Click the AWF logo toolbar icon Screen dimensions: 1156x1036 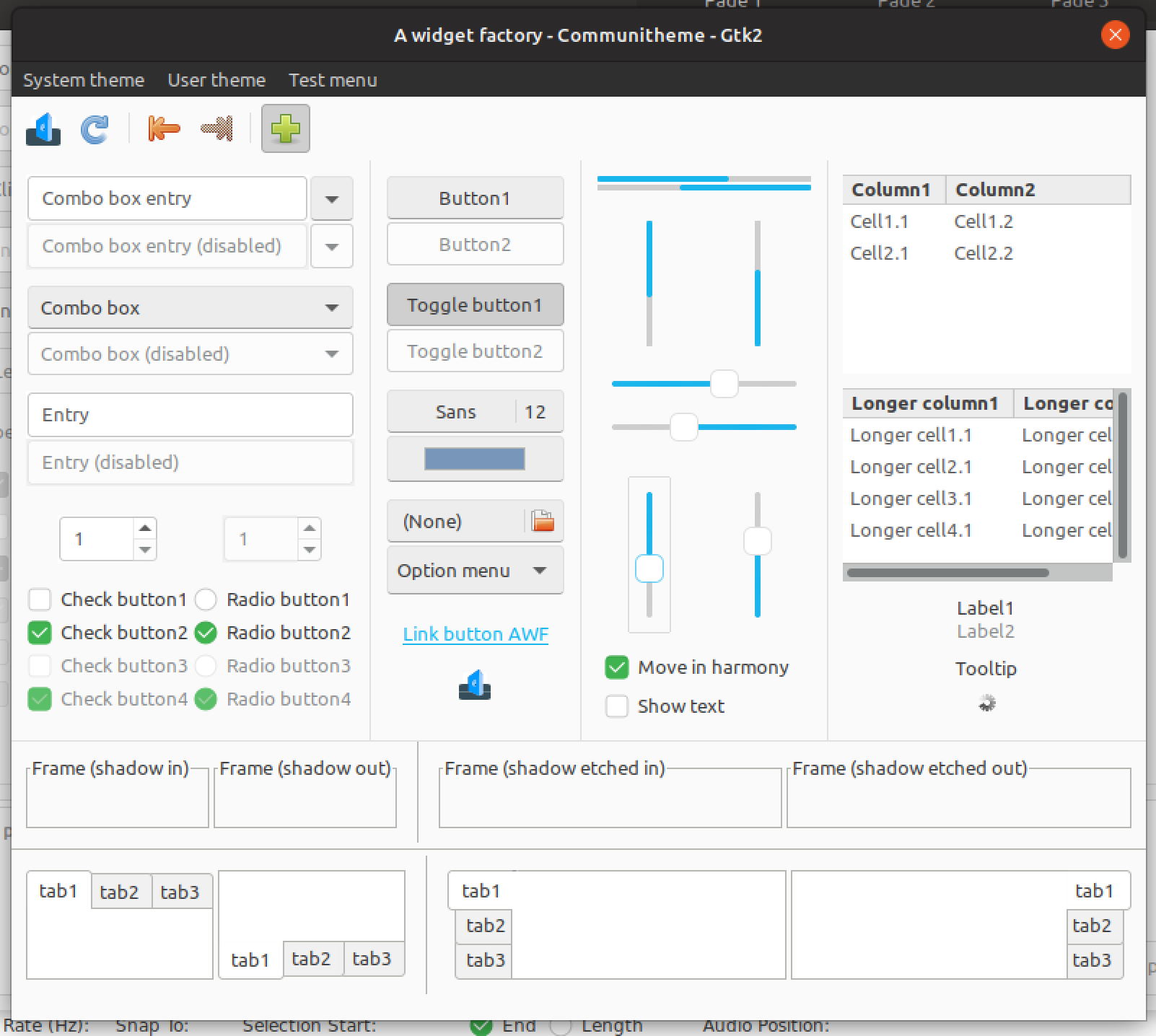(x=43, y=128)
